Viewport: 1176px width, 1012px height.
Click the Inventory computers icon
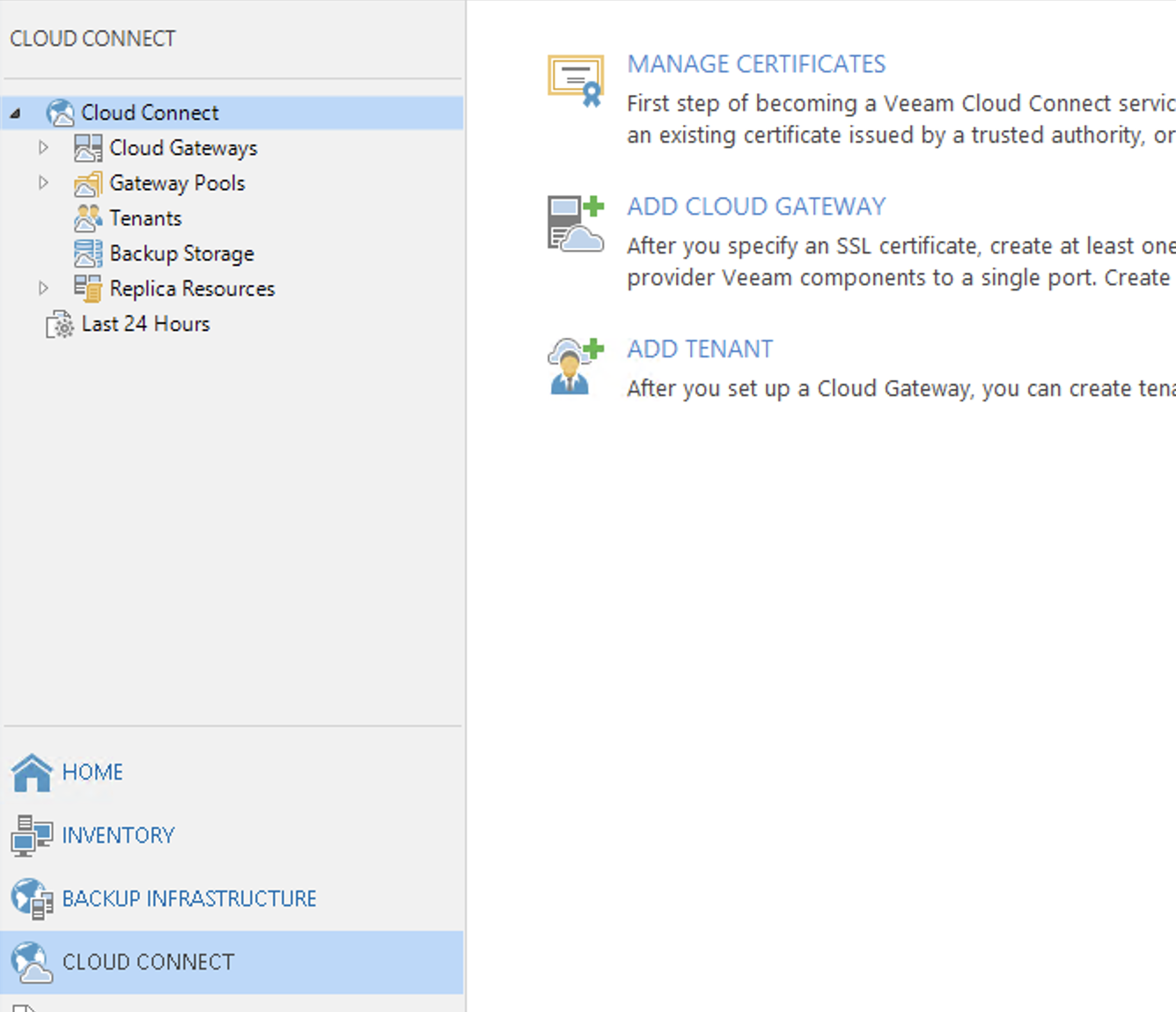click(x=33, y=836)
